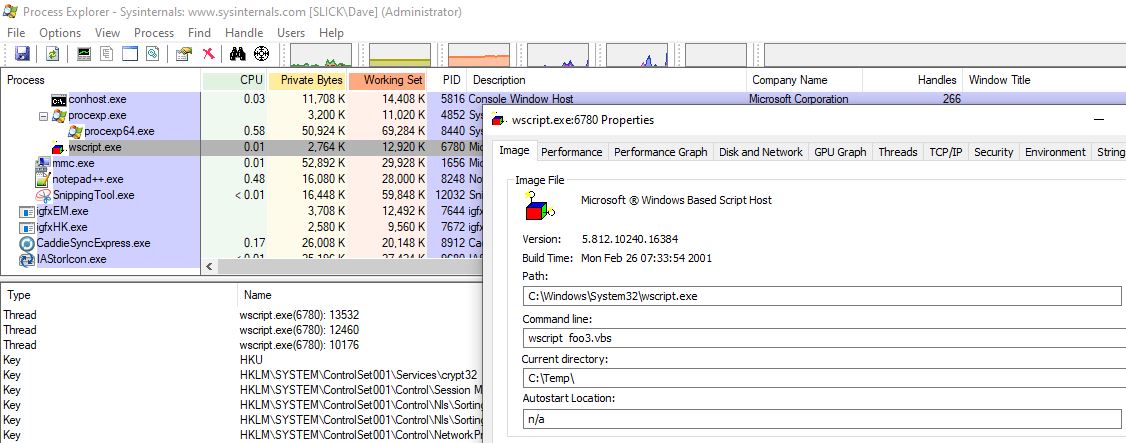The image size is (1126, 443).
Task: Click the Windows Script Host image icon
Action: [x=540, y=205]
